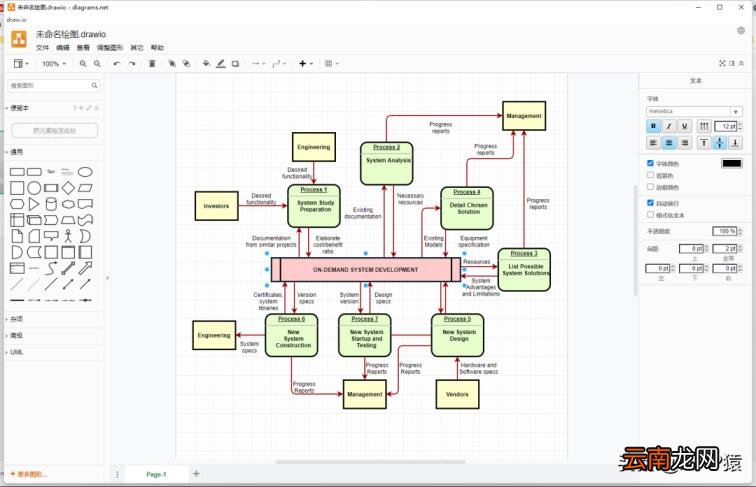756x487 pixels.
Task: Open the plus insert dropdown
Action: click(306, 64)
